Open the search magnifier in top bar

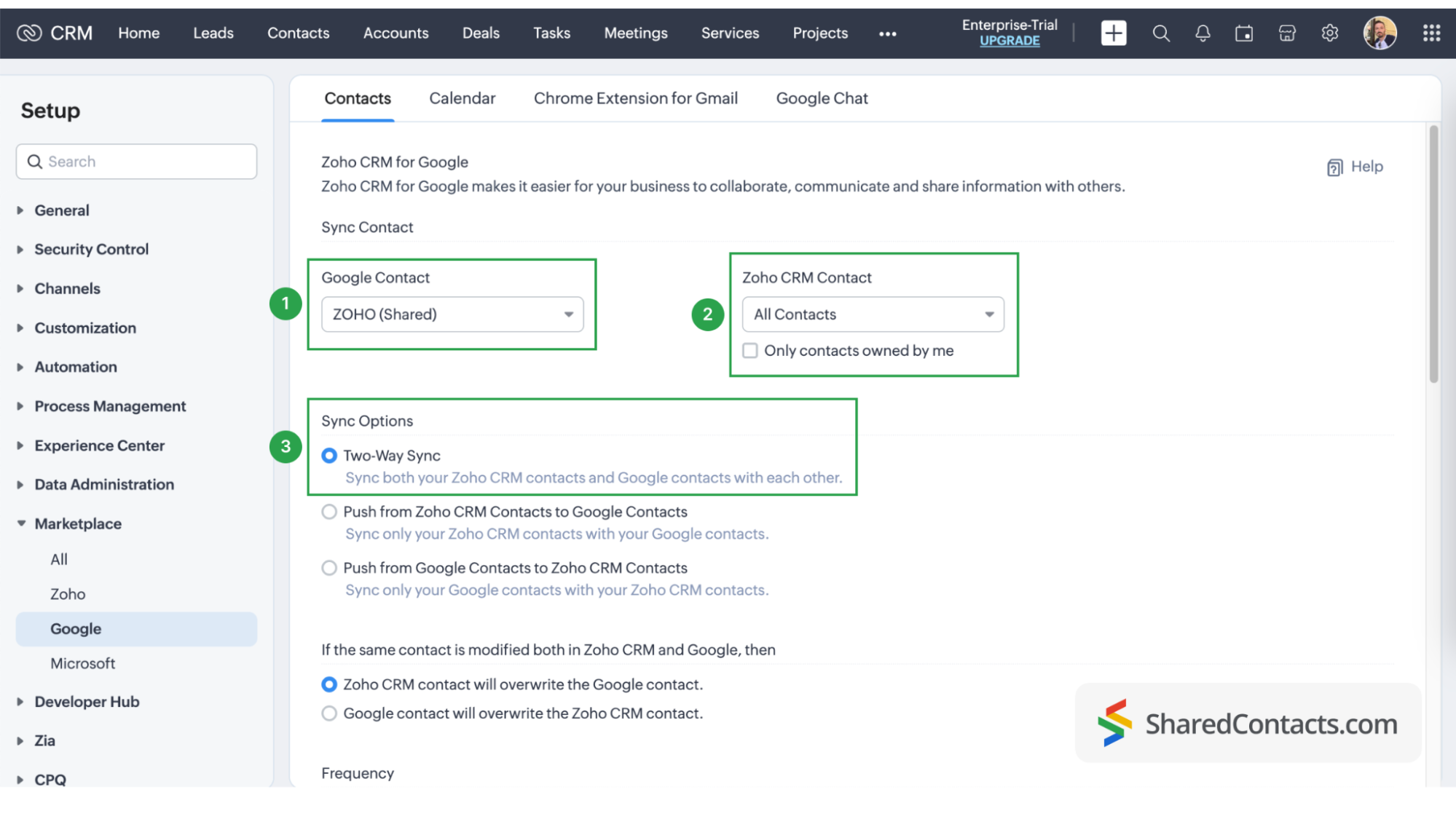pos(1160,33)
